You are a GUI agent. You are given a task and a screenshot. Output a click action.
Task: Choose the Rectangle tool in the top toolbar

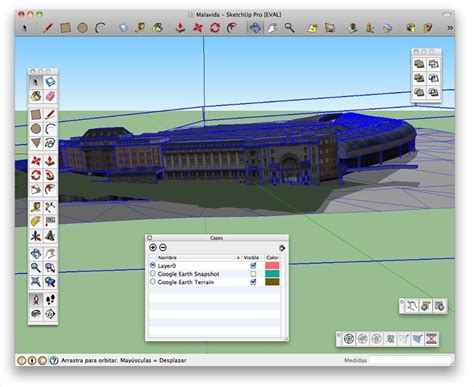pos(65,28)
